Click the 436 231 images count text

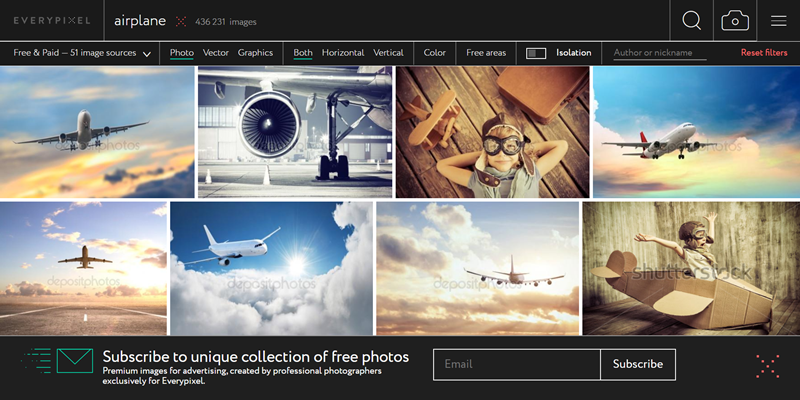pos(226,22)
